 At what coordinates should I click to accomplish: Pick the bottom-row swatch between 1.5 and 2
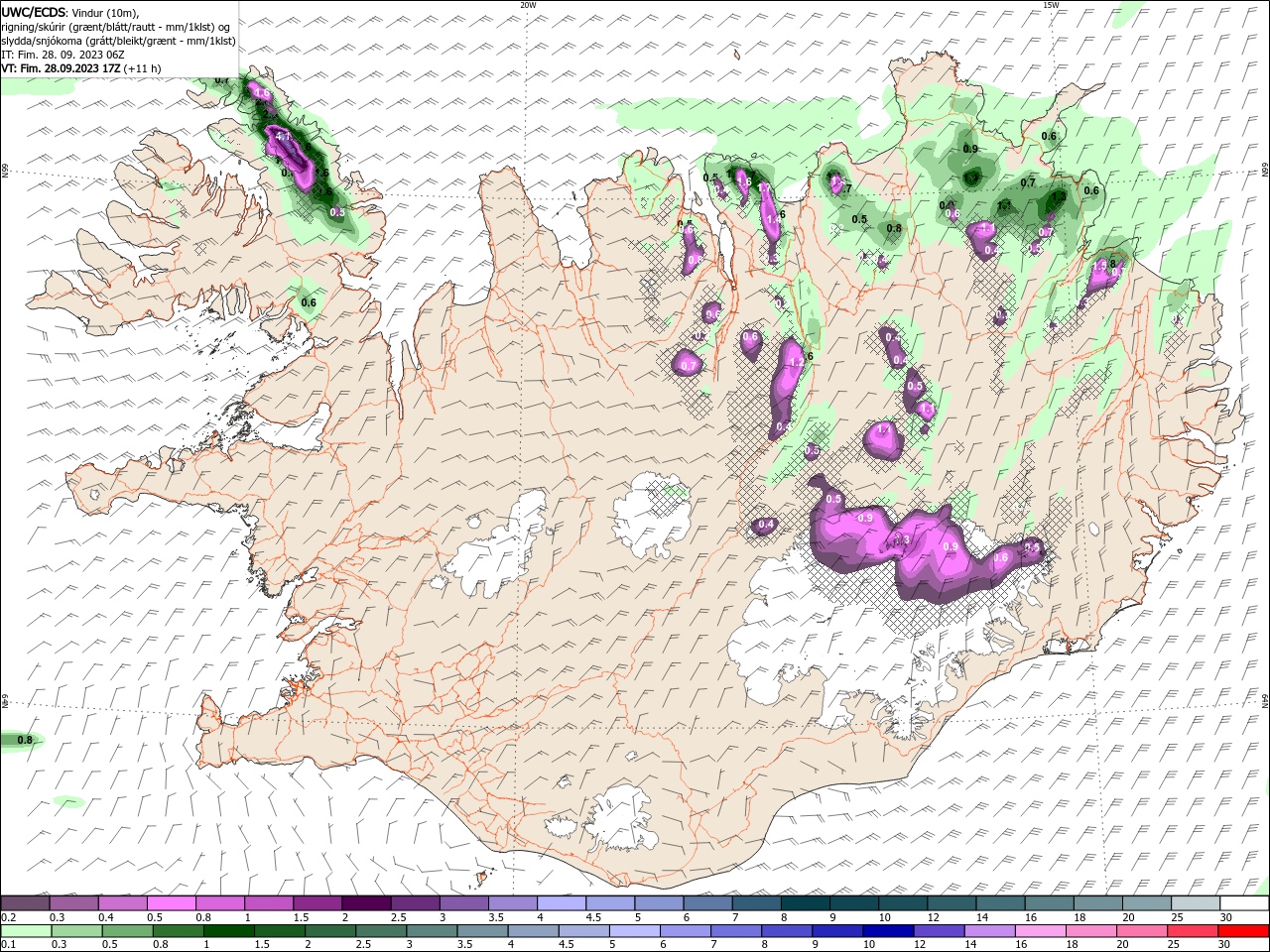[x=279, y=931]
